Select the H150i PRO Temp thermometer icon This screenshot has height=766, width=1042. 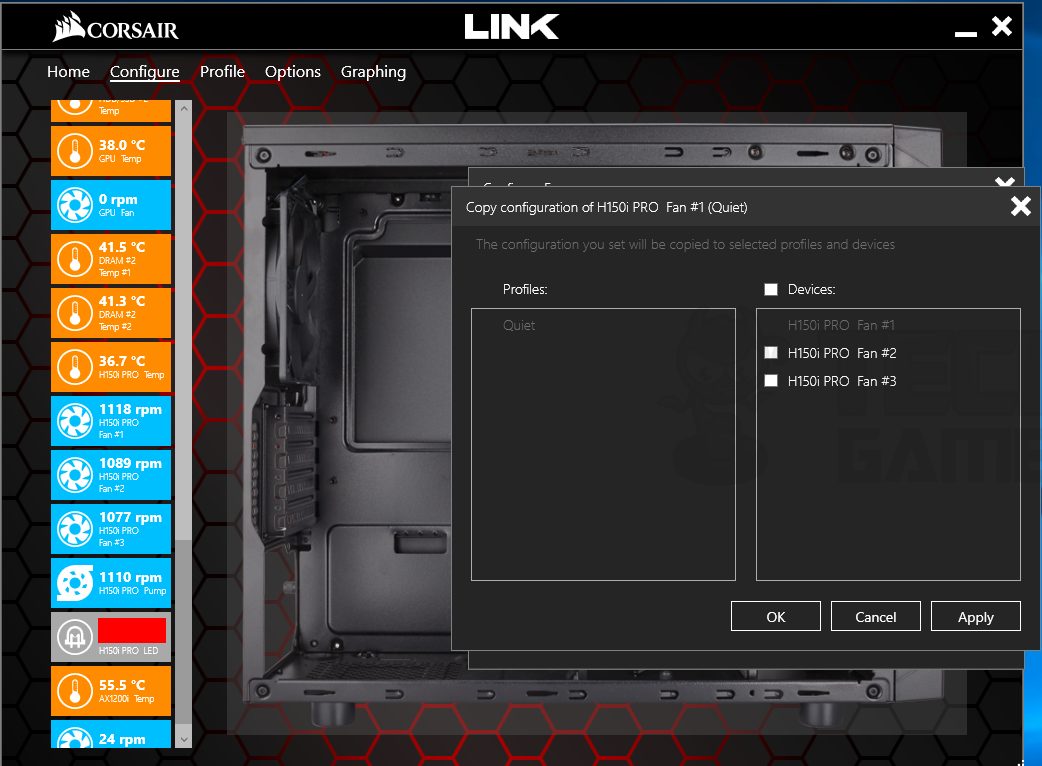(74, 367)
